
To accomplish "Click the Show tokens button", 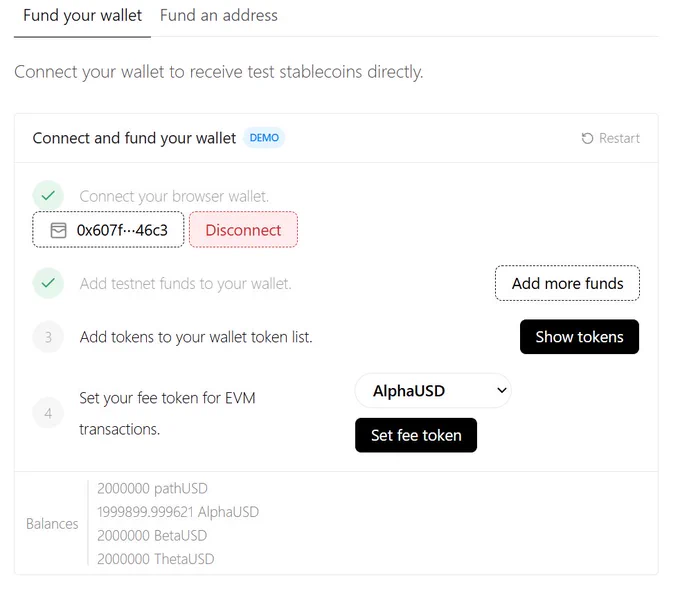I will 579,337.
